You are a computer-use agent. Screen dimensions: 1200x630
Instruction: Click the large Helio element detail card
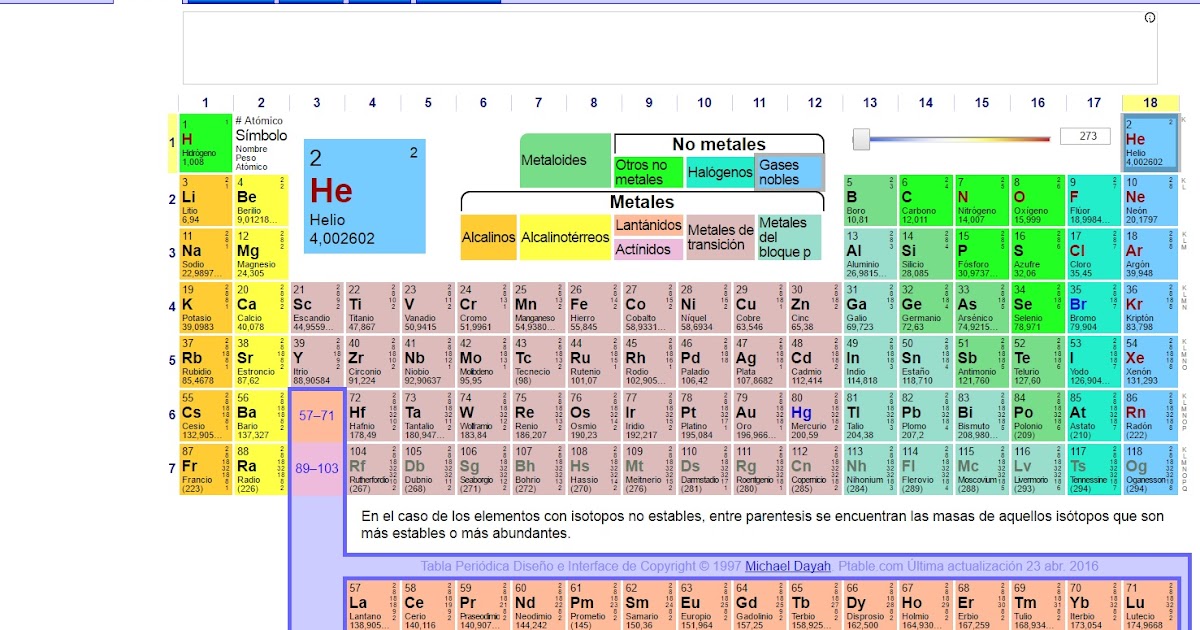click(363, 195)
